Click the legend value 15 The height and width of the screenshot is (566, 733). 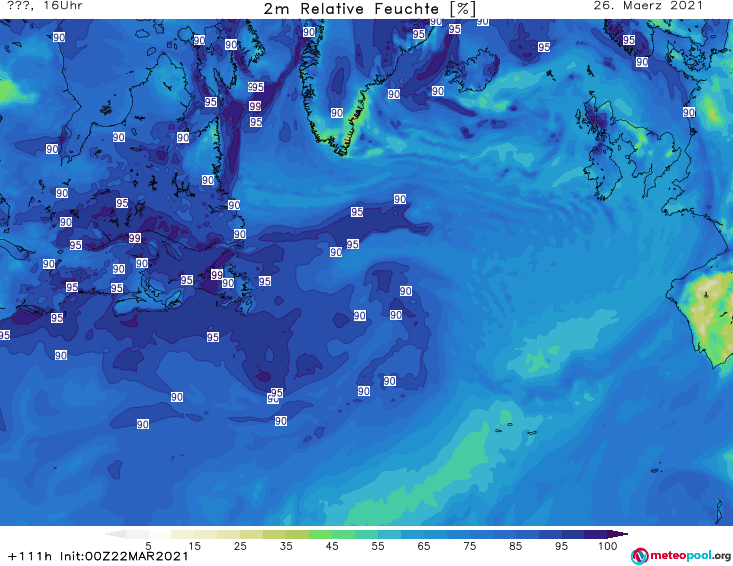tap(194, 546)
